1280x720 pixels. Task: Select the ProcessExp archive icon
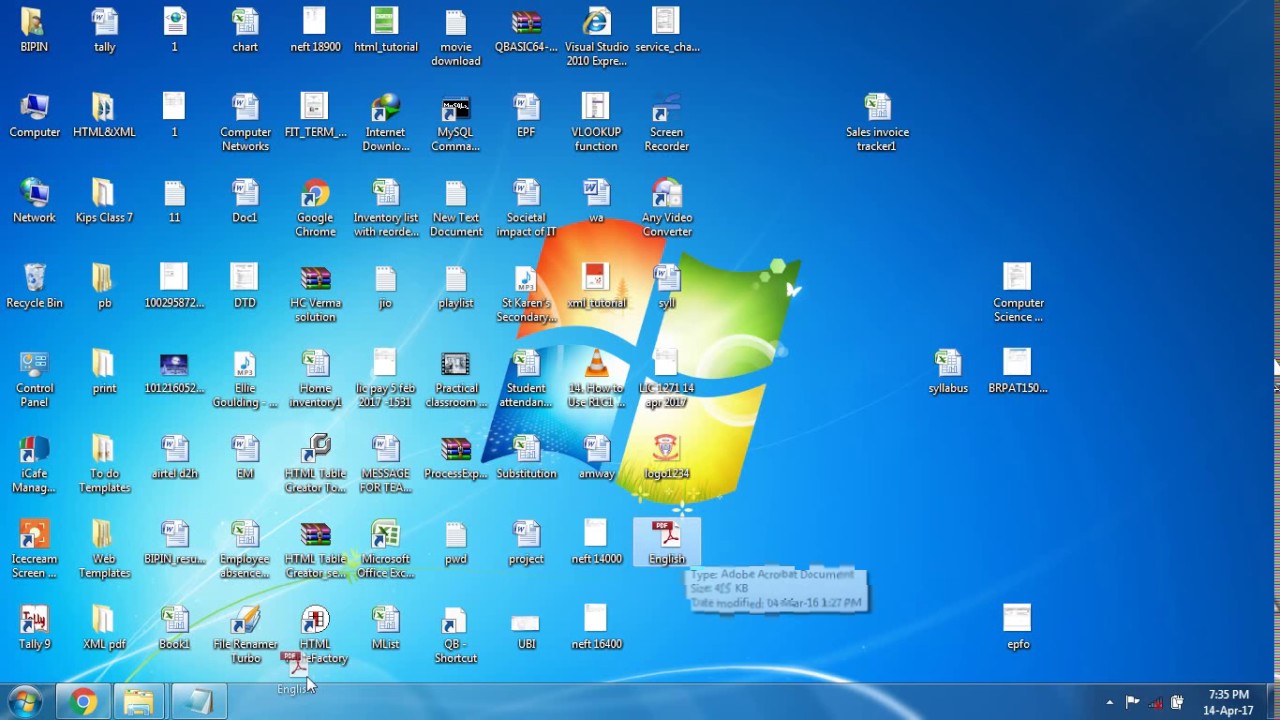[x=455, y=448]
